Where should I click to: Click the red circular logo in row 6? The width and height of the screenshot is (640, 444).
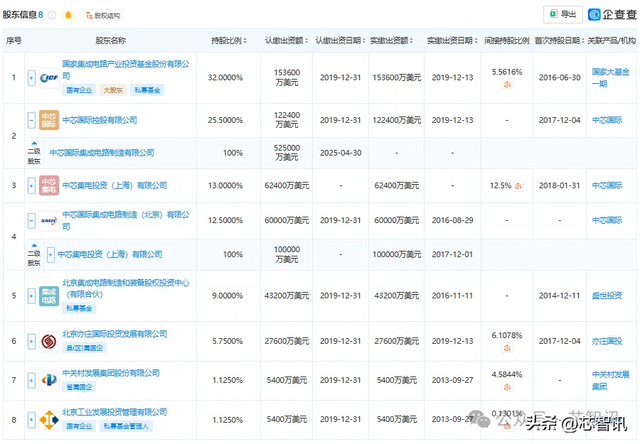(49, 341)
